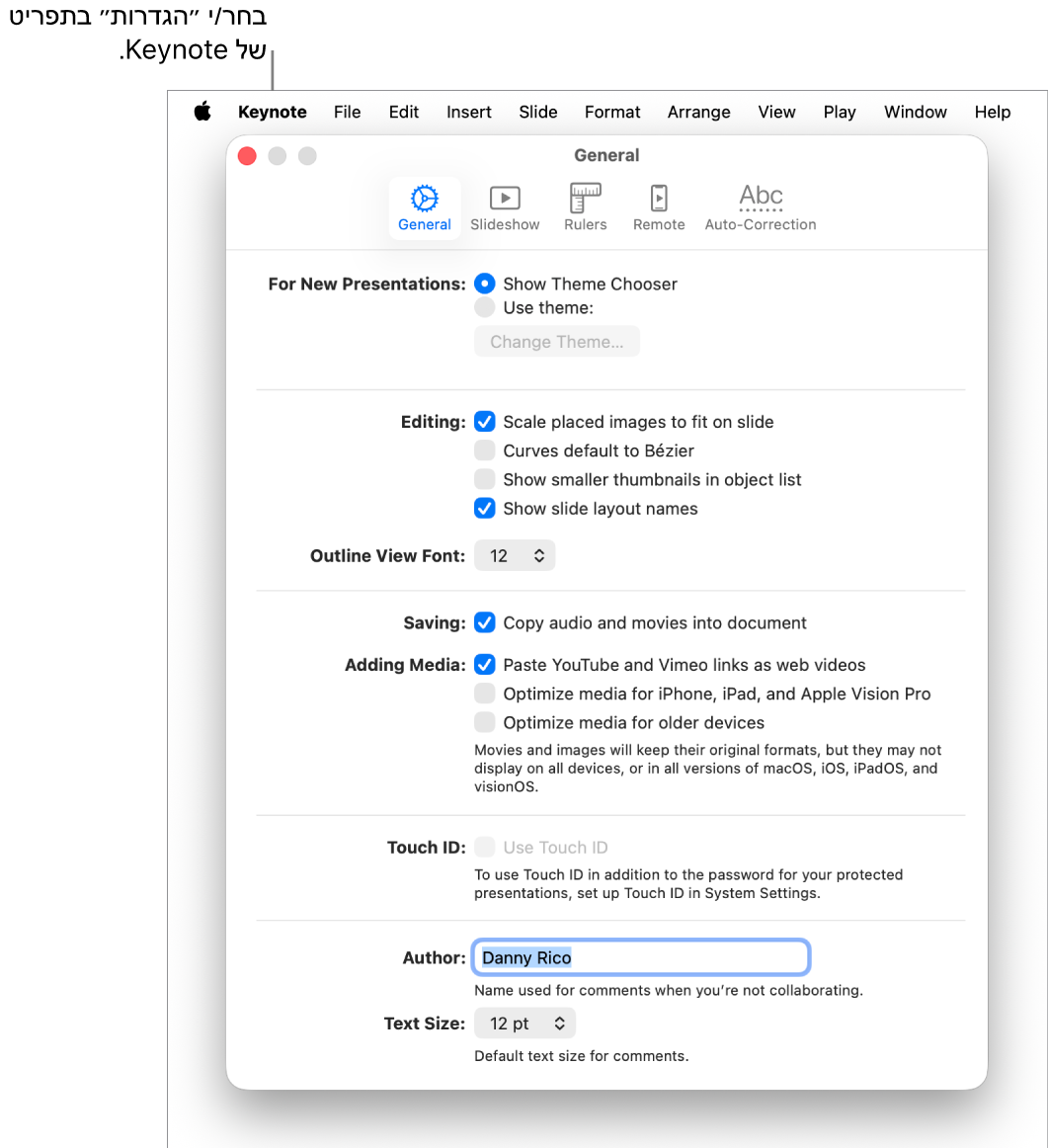Open the View menu
Screen dimensions: 1048x1148
(x=776, y=112)
